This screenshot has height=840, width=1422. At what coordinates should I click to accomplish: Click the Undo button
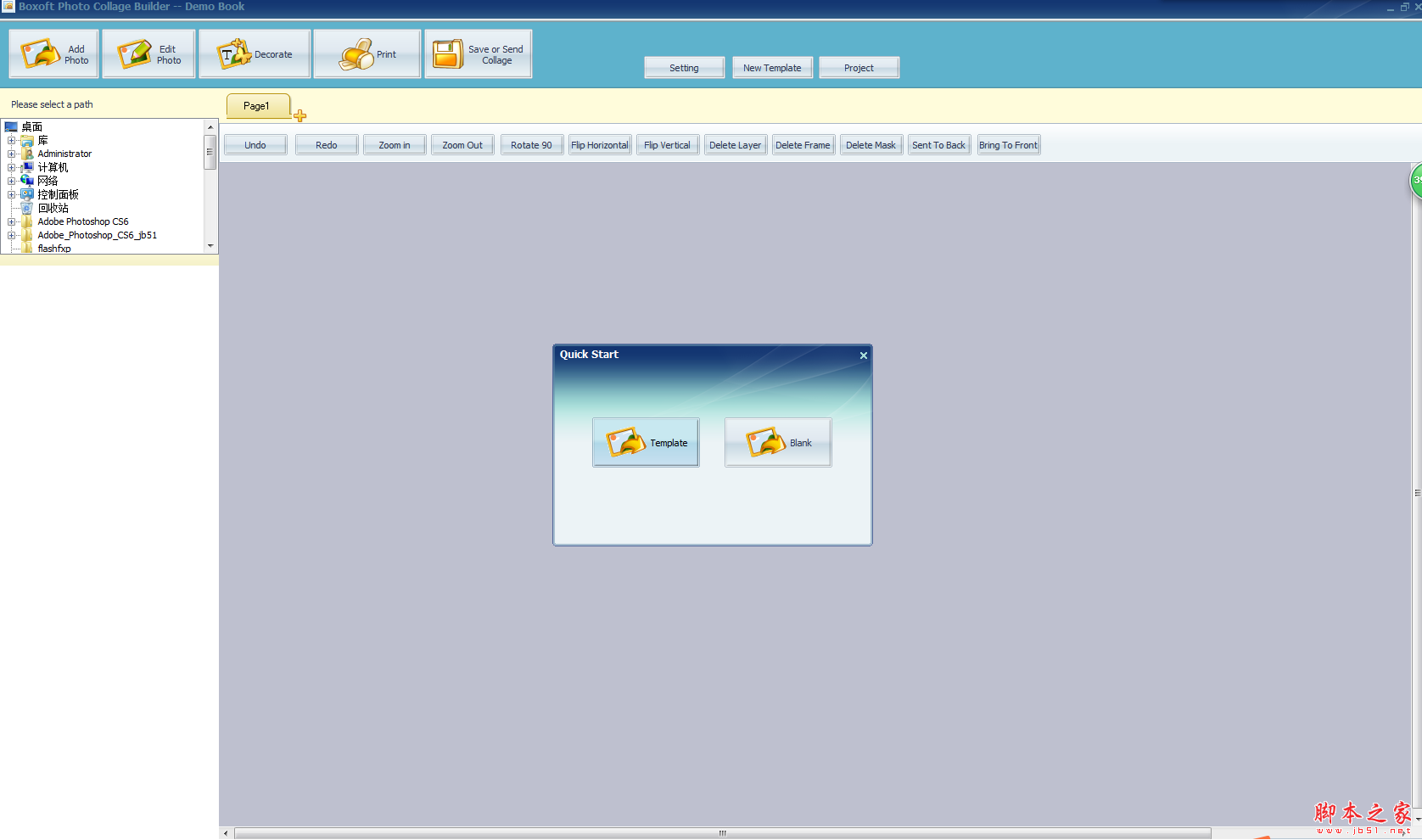click(x=255, y=145)
